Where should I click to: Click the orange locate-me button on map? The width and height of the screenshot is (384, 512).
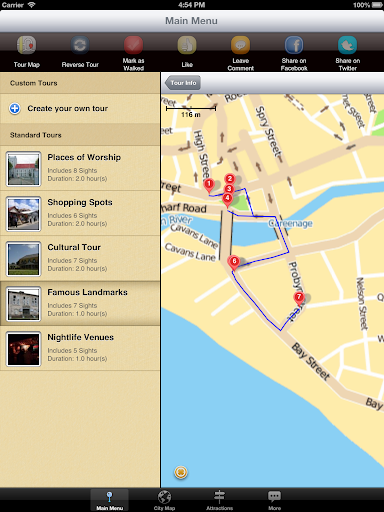[181, 472]
